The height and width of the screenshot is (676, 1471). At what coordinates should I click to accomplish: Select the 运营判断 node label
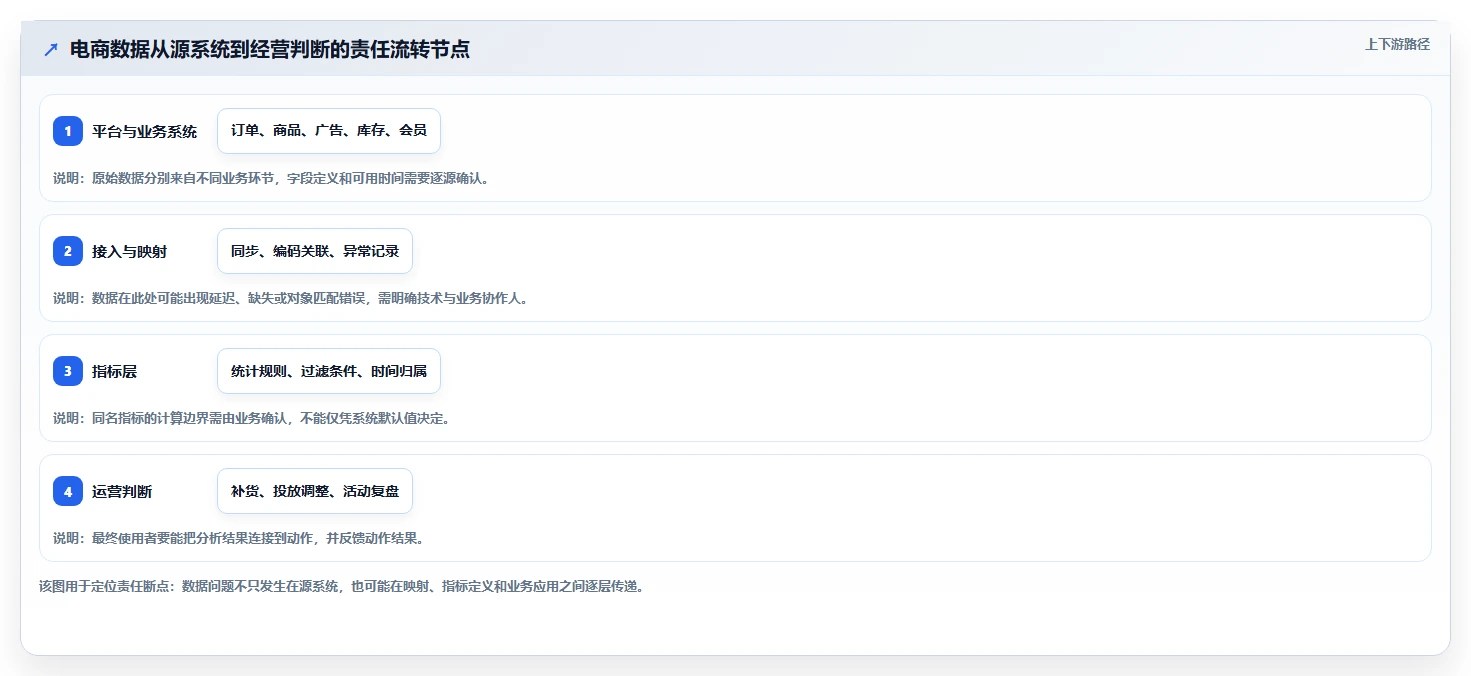pyautogui.click(x=122, y=491)
